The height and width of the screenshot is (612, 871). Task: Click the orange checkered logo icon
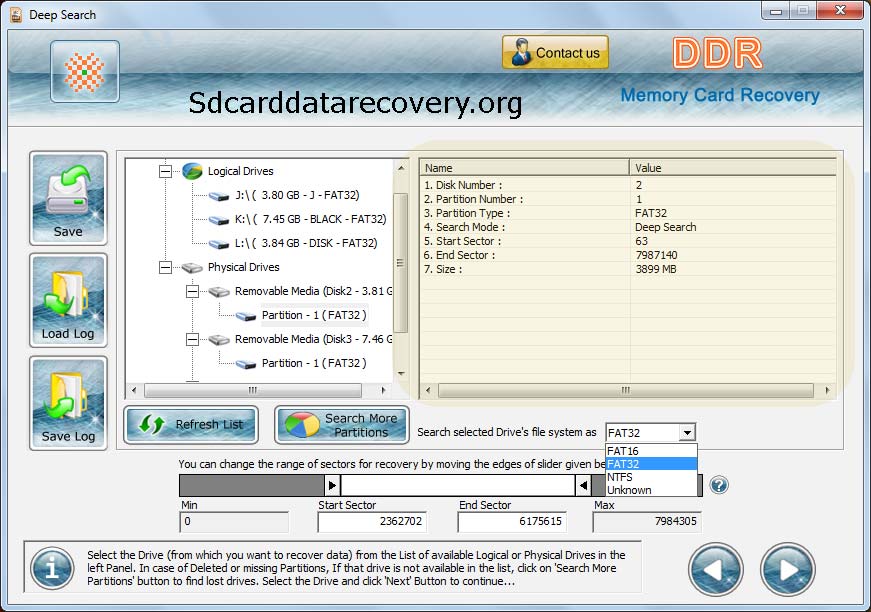(x=84, y=72)
